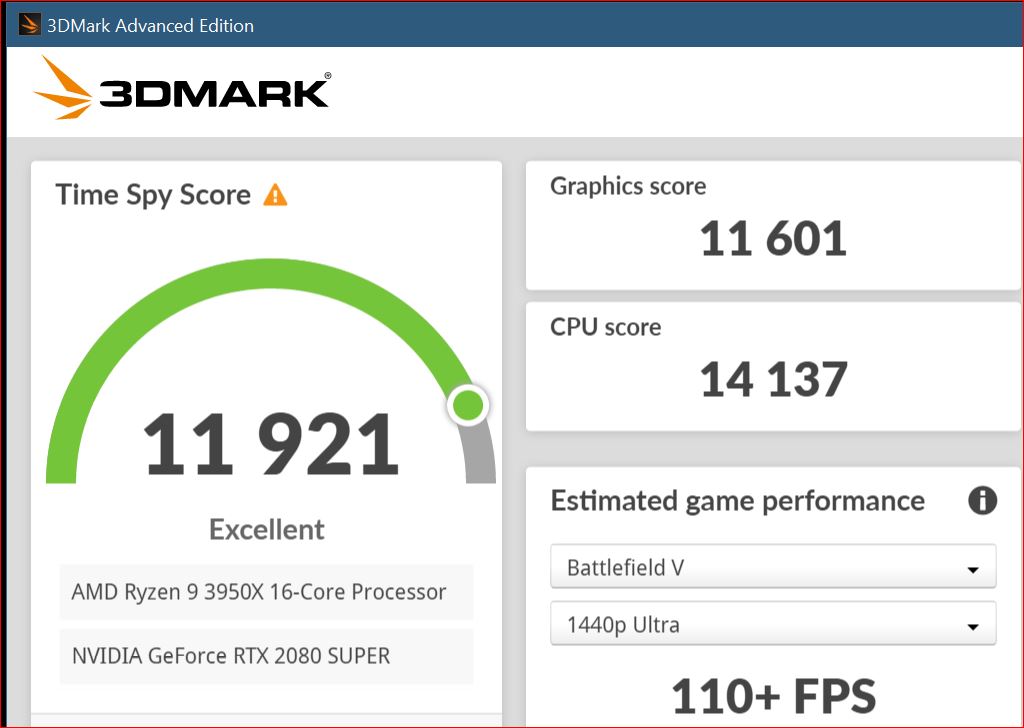The height and width of the screenshot is (728, 1024).
Task: Click the Time Spy Score heading
Action: [x=153, y=195]
